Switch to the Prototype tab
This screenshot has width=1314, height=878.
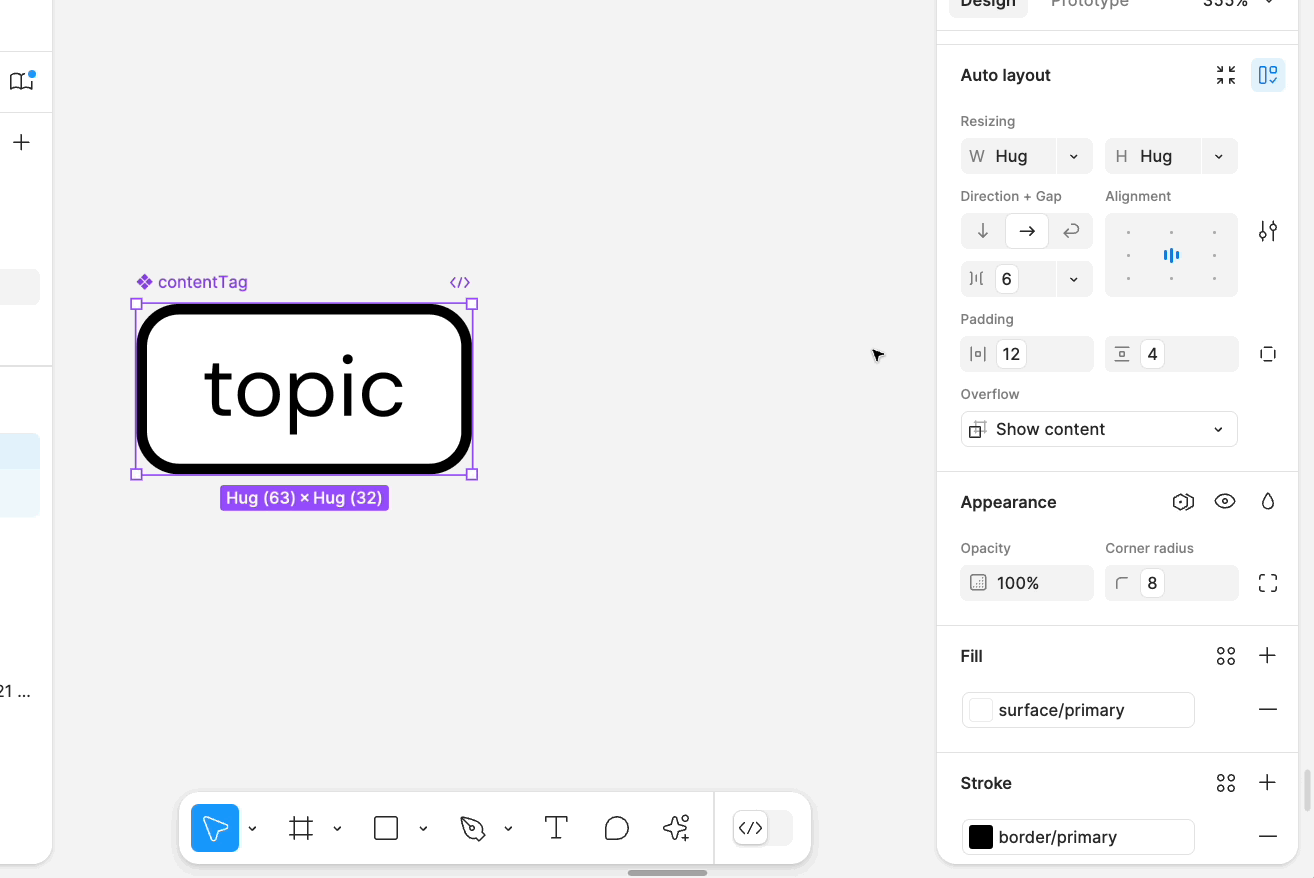1089,4
